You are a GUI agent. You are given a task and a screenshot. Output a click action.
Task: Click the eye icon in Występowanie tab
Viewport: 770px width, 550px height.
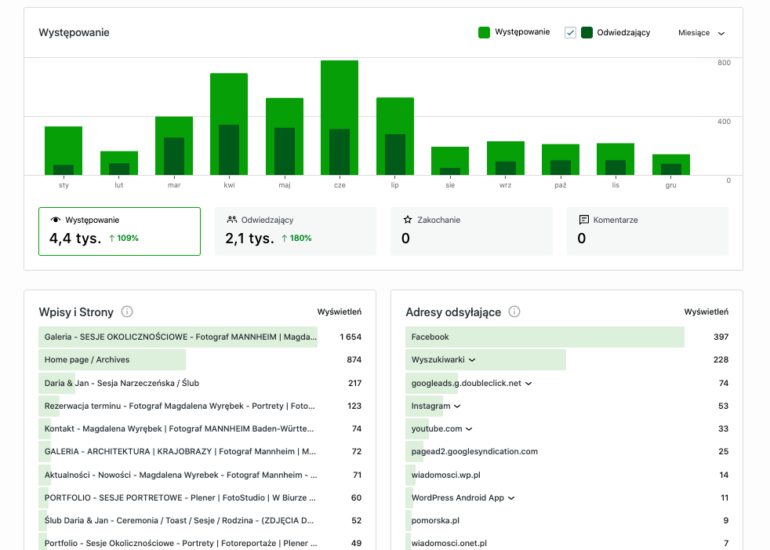coord(55,219)
